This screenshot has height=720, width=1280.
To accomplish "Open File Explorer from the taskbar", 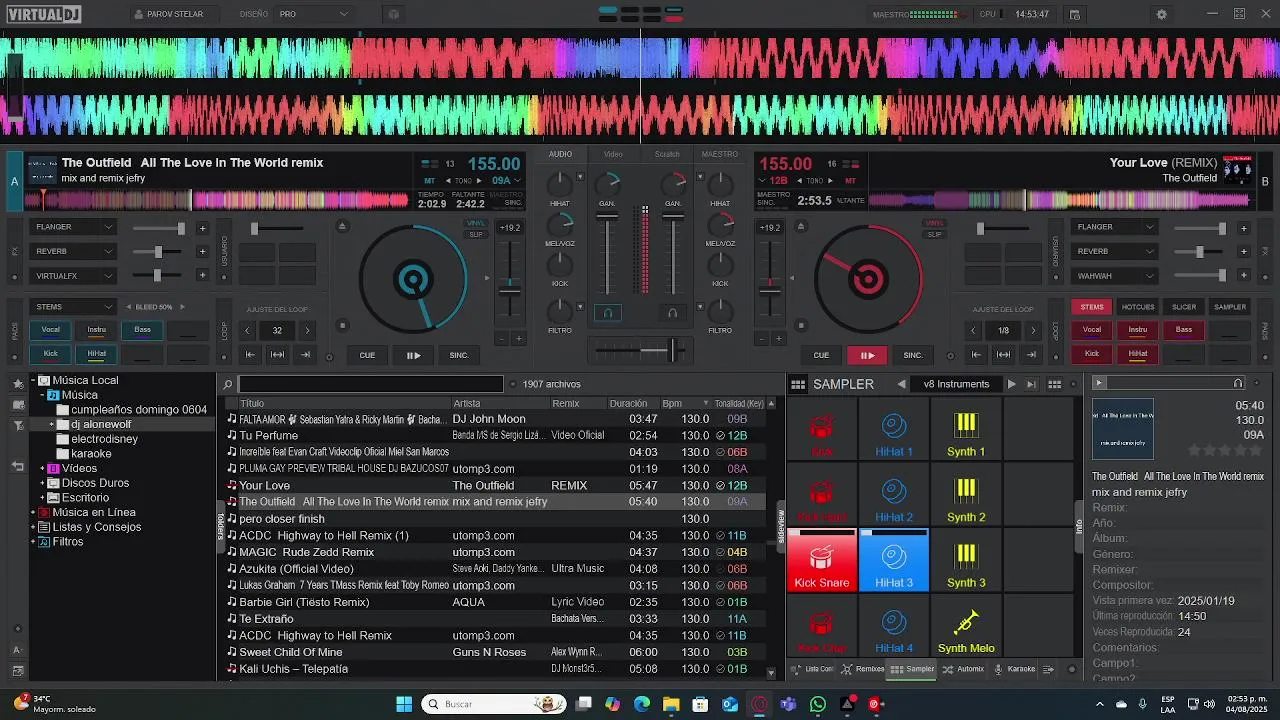I will pyautogui.click(x=671, y=704).
